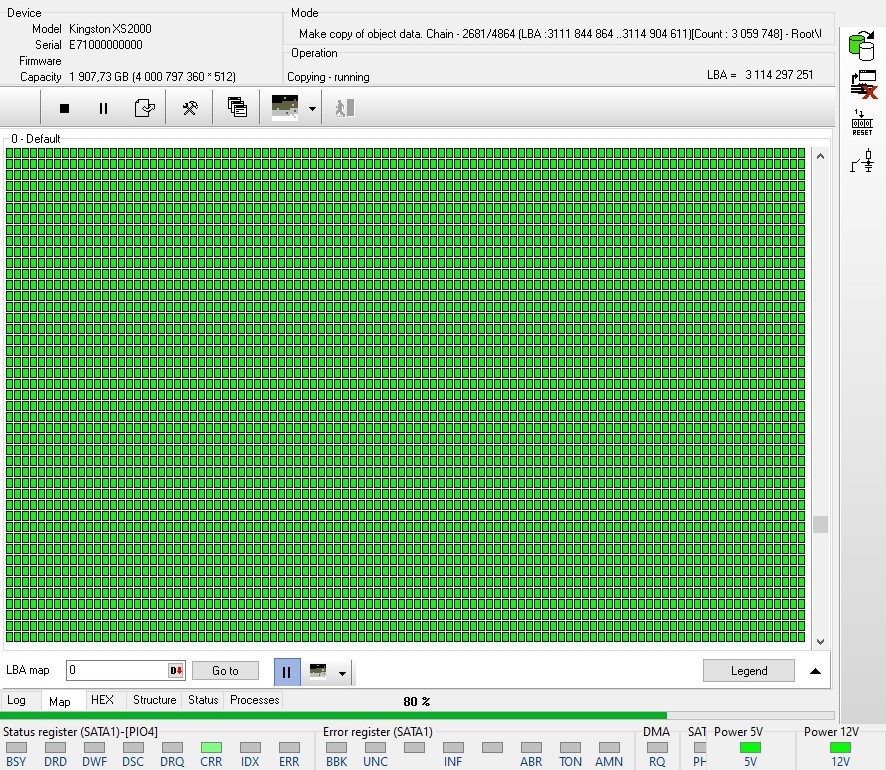Click the RESET counter icon
The height and width of the screenshot is (770, 886).
click(861, 122)
